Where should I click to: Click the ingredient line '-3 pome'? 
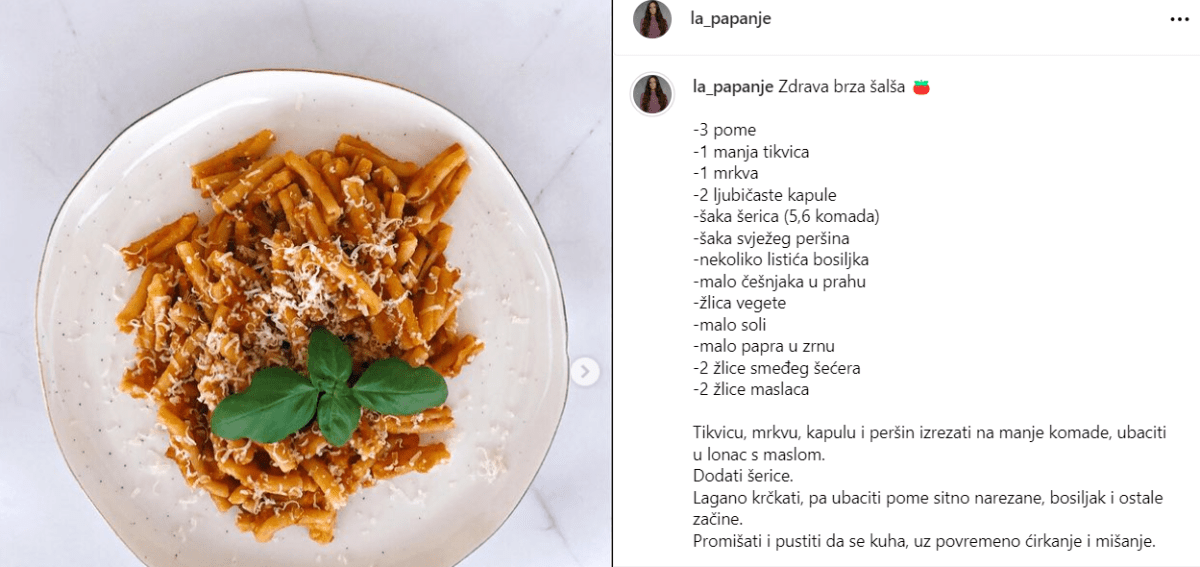(x=724, y=130)
